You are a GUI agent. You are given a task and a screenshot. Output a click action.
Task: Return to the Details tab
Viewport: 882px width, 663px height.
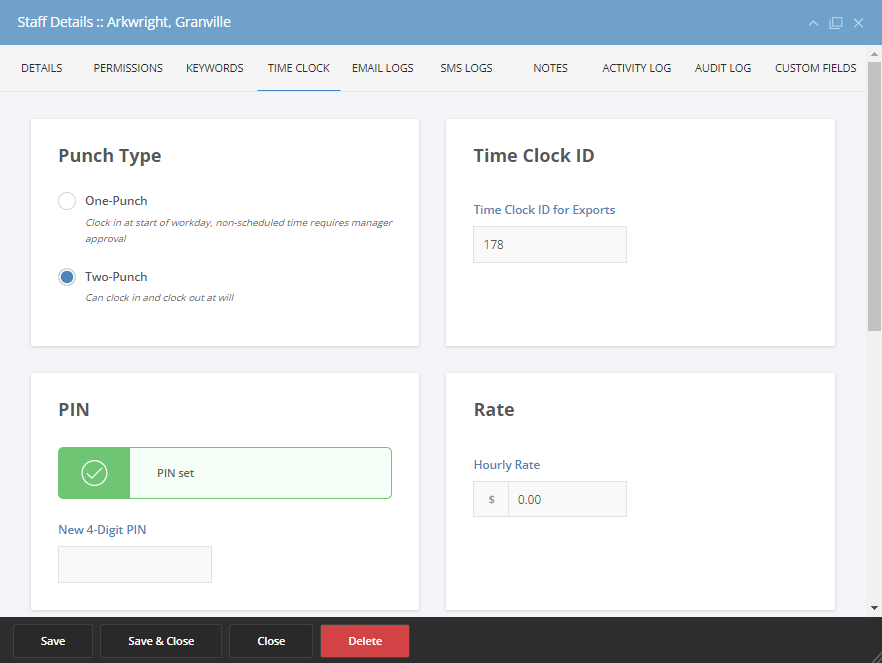pos(41,68)
